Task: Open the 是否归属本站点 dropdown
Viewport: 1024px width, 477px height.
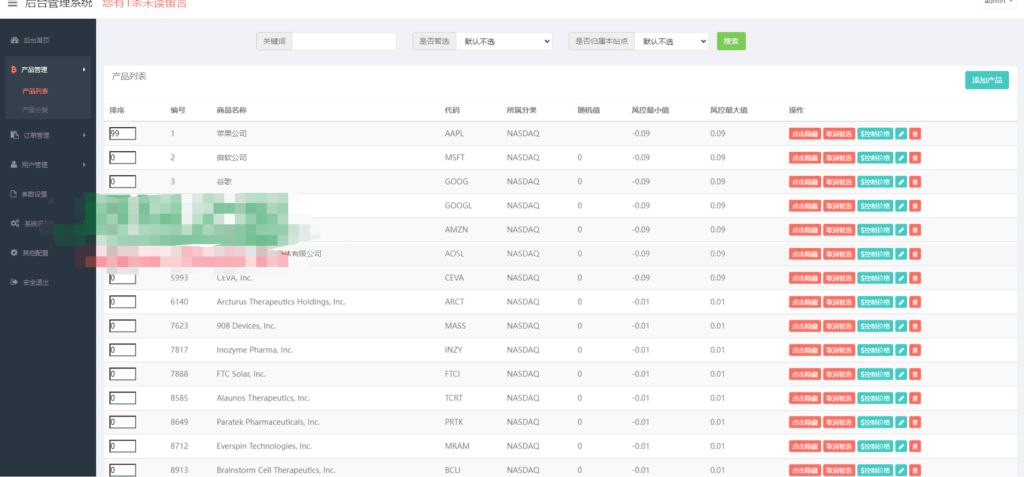Action: pos(672,41)
